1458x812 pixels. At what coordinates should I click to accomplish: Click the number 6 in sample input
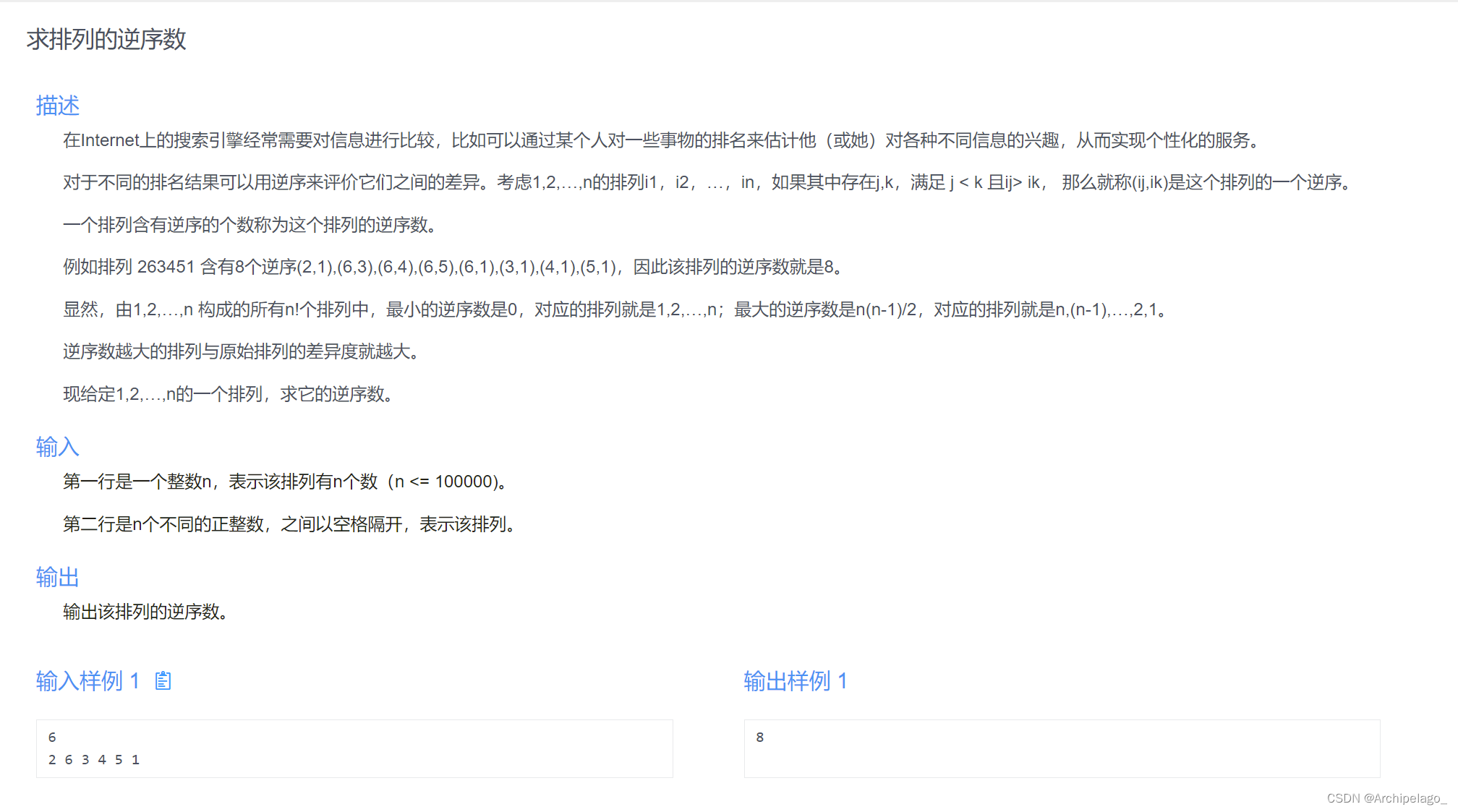click(52, 738)
